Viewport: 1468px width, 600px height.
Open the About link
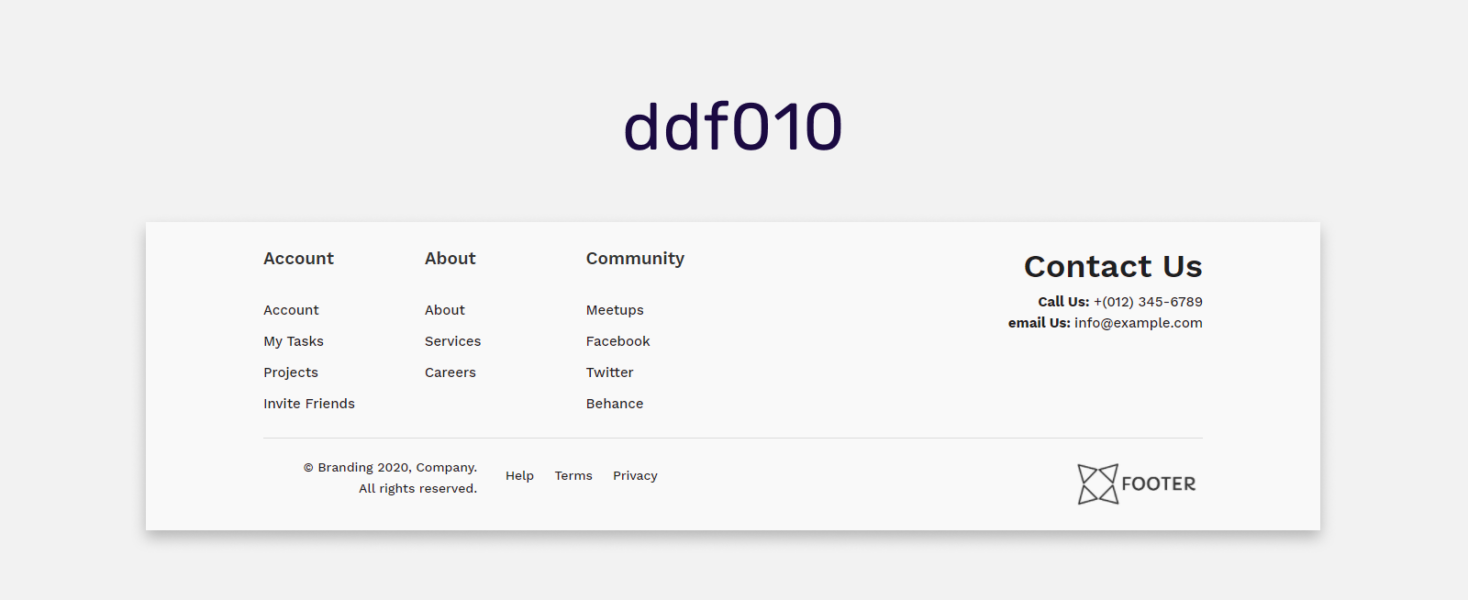point(444,310)
